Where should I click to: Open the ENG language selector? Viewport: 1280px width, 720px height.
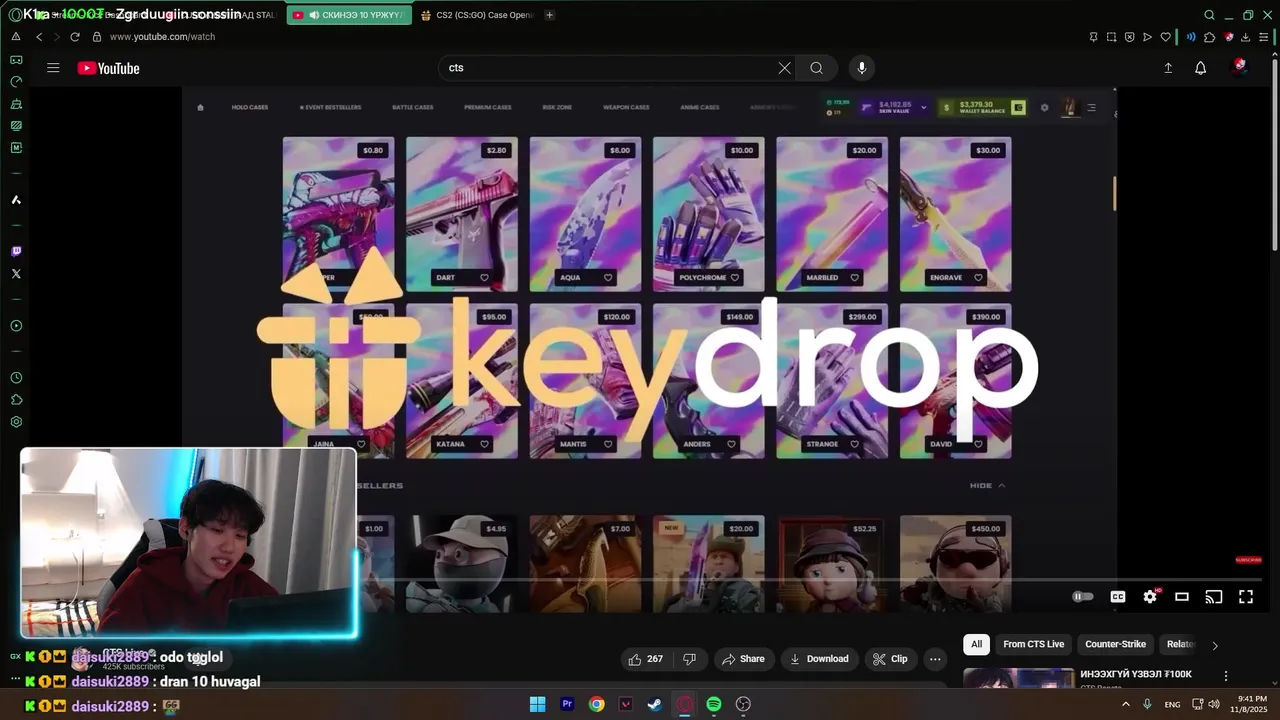coord(1172,704)
